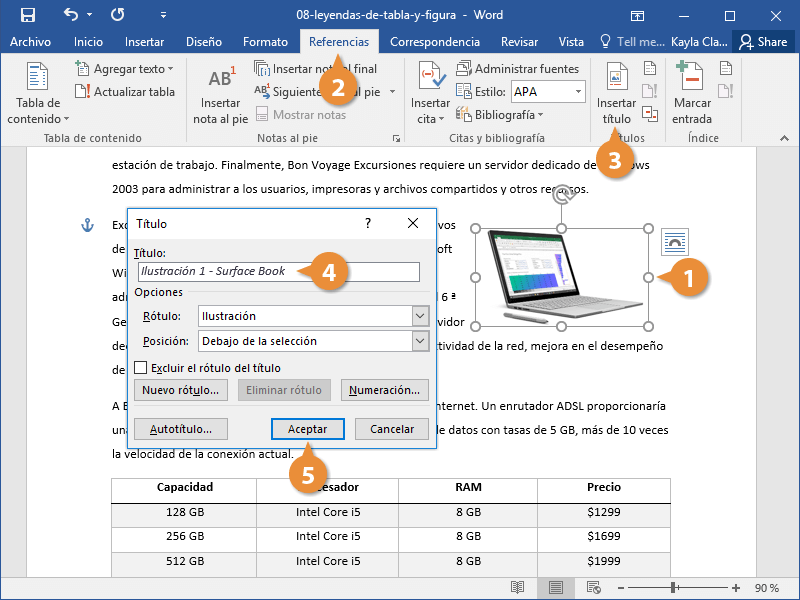800x600 pixels.
Task: Click the Undo arrow icon
Action: 71,15
